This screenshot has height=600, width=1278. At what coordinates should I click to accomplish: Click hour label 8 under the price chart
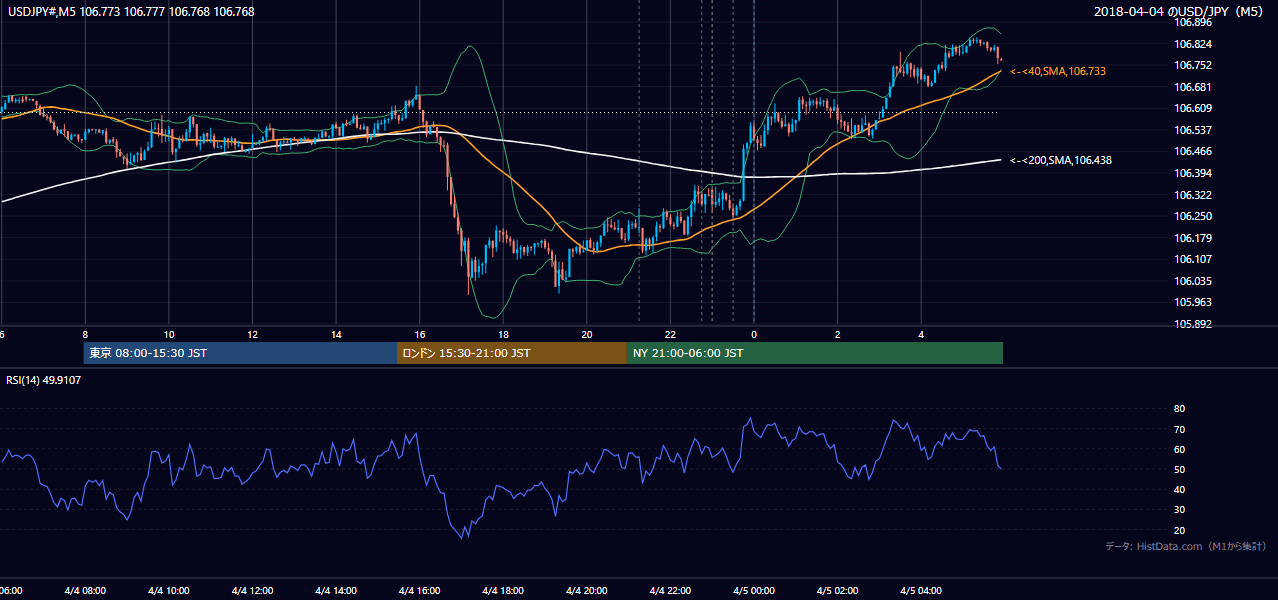pyautogui.click(x=85, y=335)
